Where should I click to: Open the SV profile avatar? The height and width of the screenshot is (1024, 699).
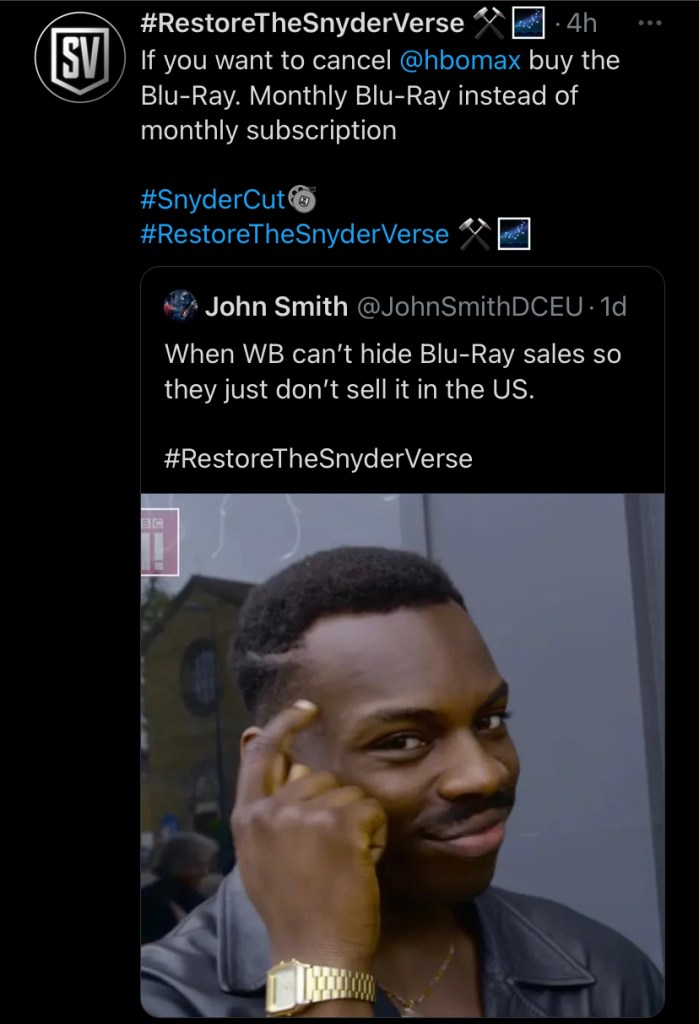[x=80, y=57]
